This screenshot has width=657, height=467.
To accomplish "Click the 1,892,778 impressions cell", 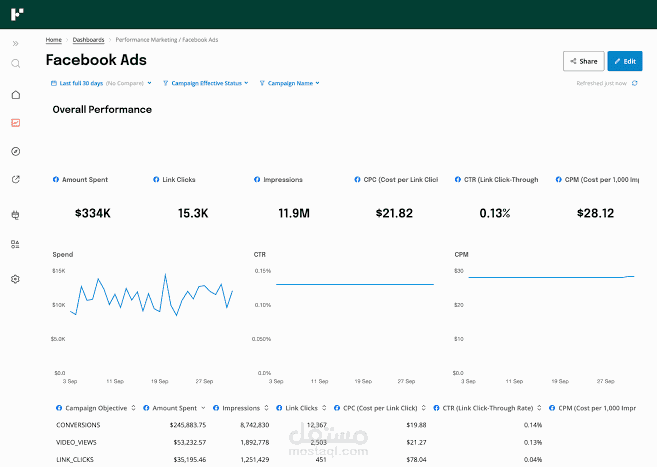I will (x=255, y=442).
